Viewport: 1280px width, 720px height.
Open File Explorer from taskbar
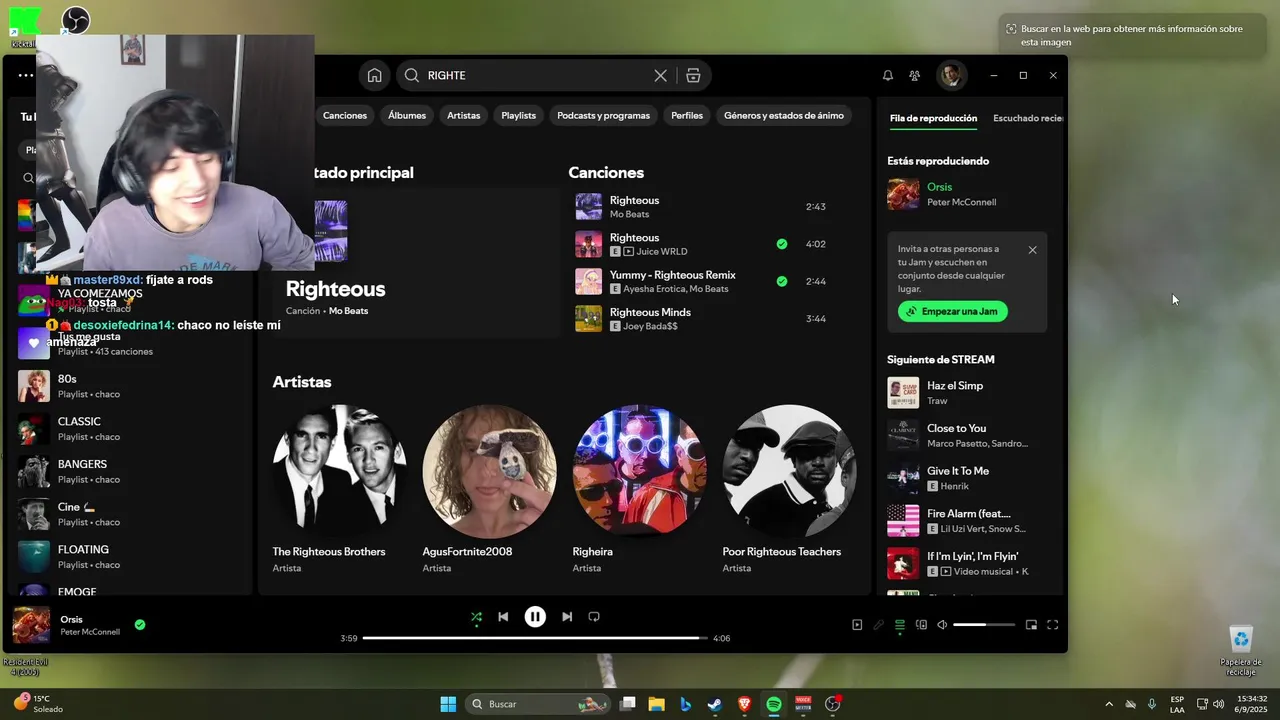pos(656,704)
